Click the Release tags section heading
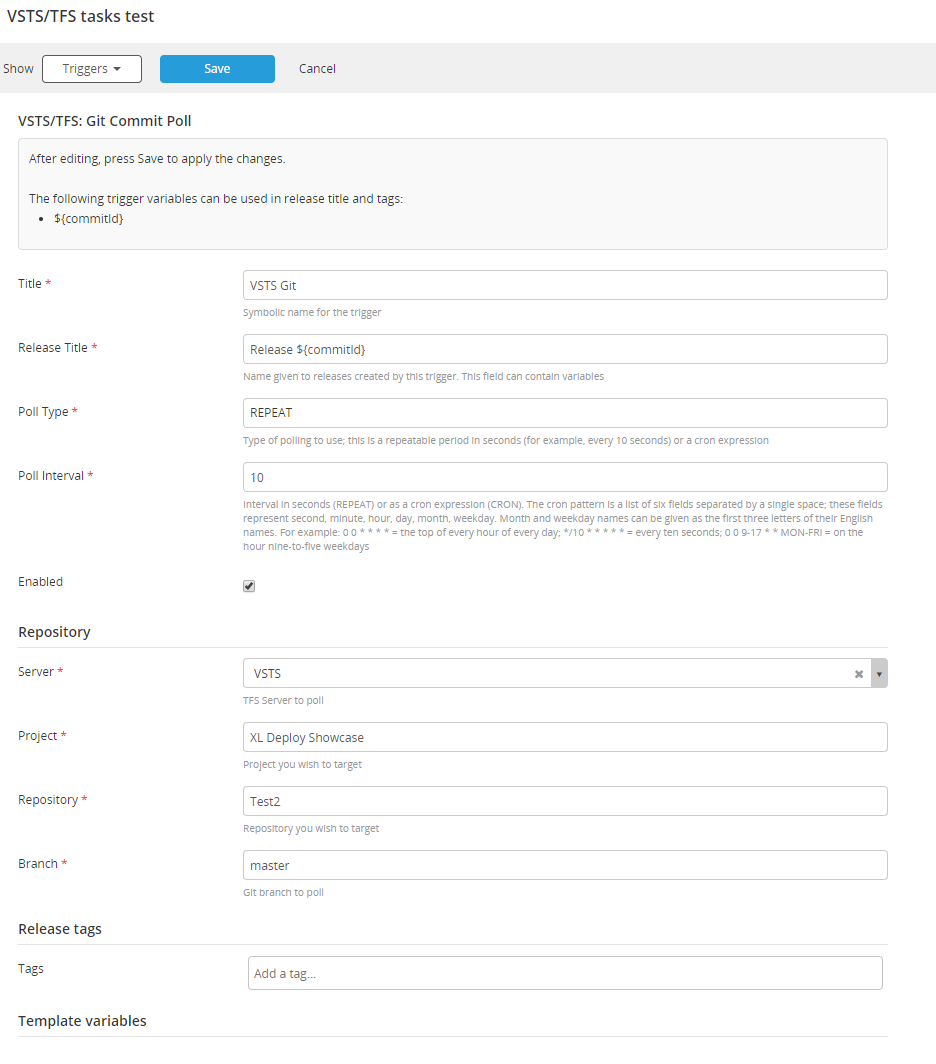This screenshot has height=1064, width=936. (60, 929)
